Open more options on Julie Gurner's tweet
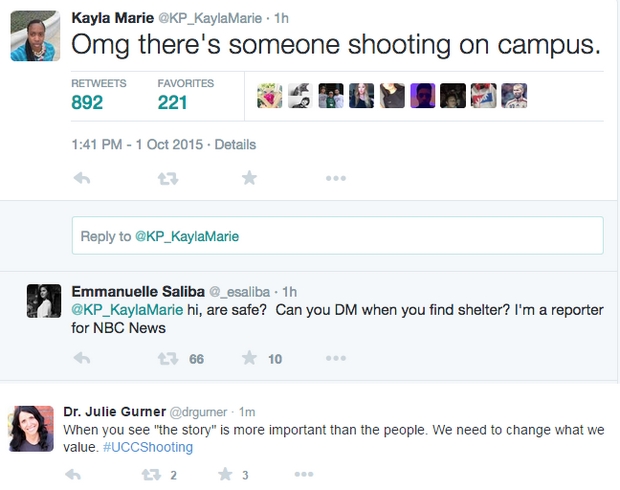This screenshot has width=620, height=490. [x=303, y=475]
